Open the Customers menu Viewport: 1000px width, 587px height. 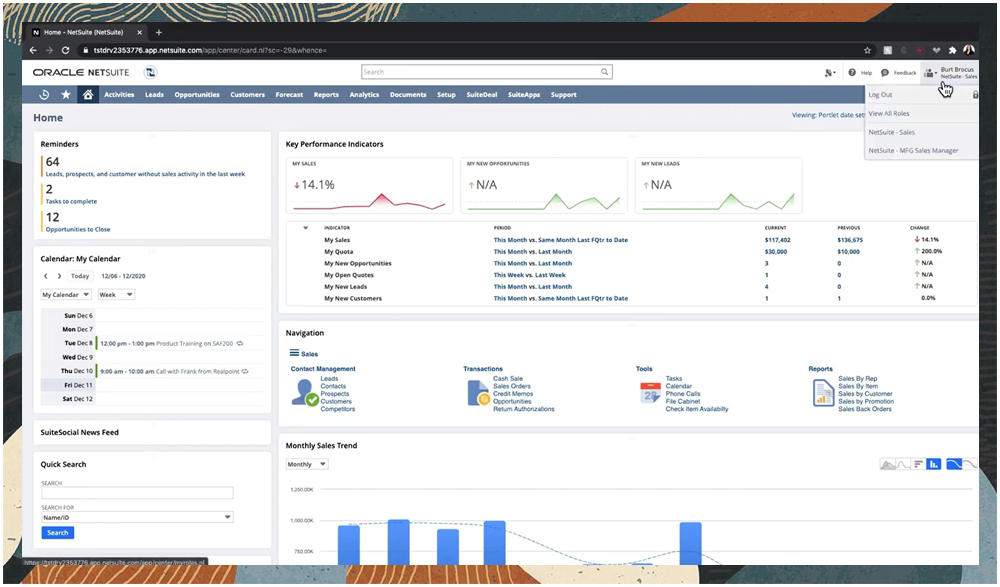point(247,94)
